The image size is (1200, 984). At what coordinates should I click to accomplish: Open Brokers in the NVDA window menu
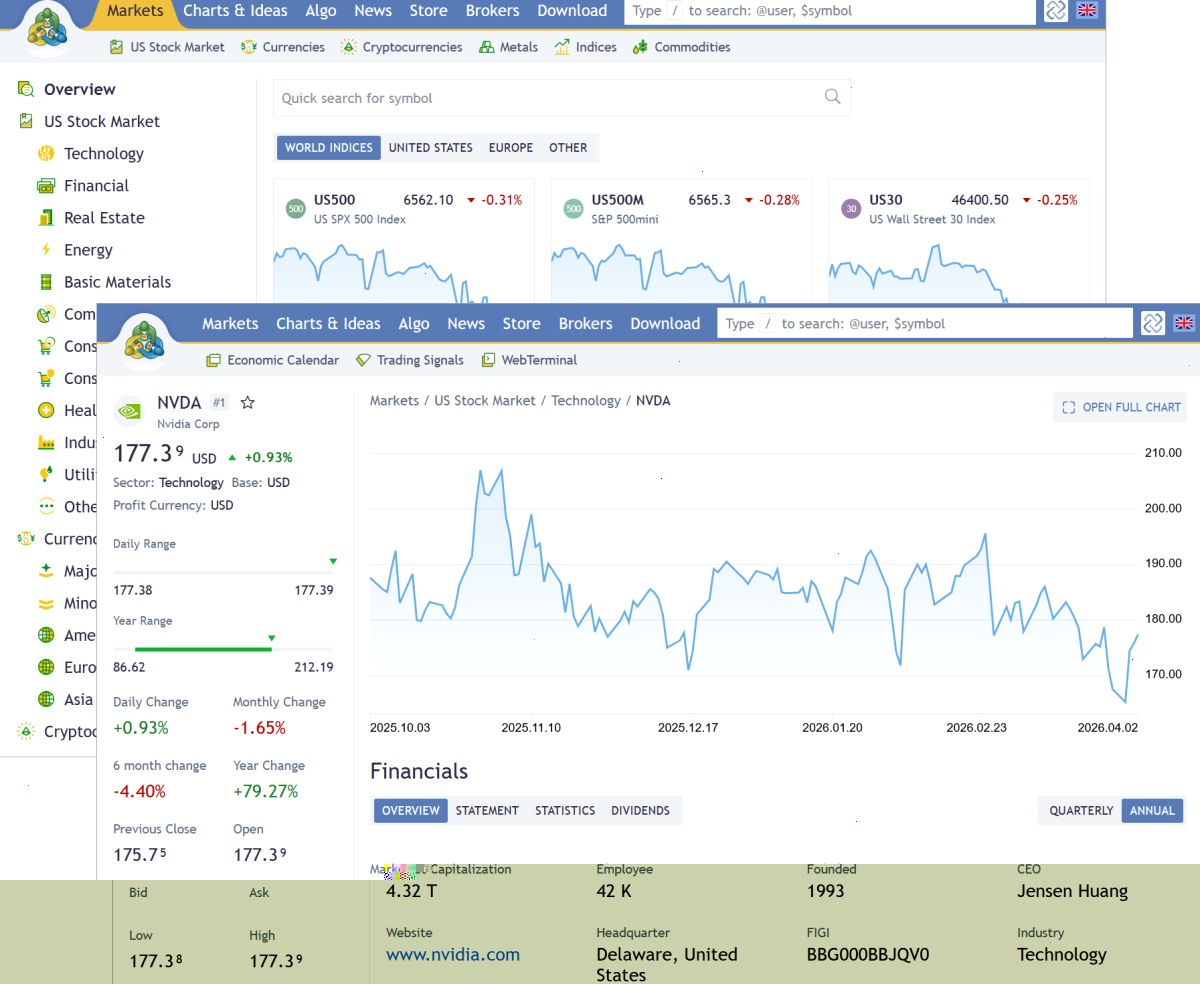click(585, 323)
